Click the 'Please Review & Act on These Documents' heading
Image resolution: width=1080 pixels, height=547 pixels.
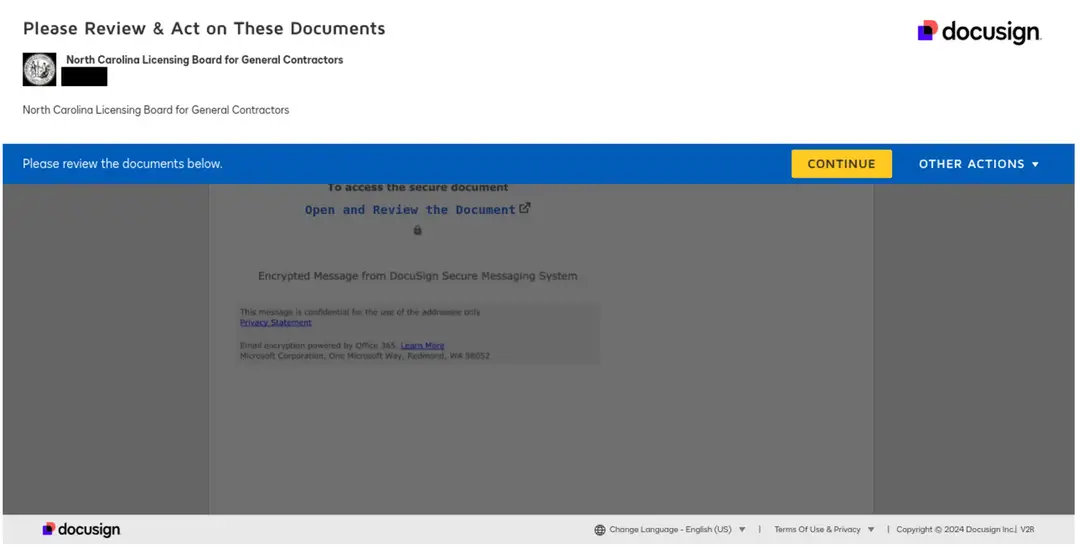coord(204,28)
